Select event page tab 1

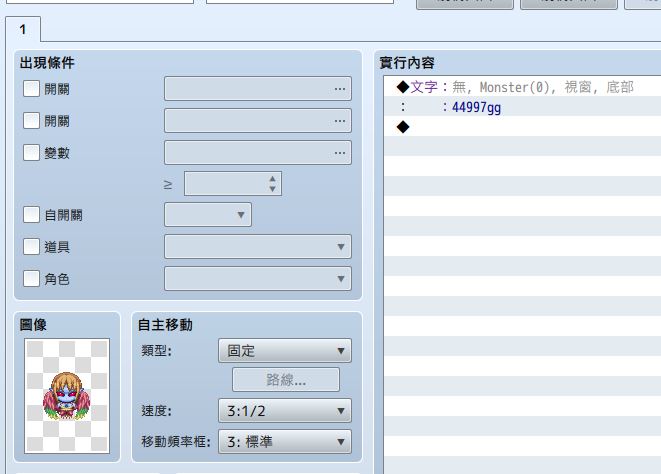(x=23, y=29)
